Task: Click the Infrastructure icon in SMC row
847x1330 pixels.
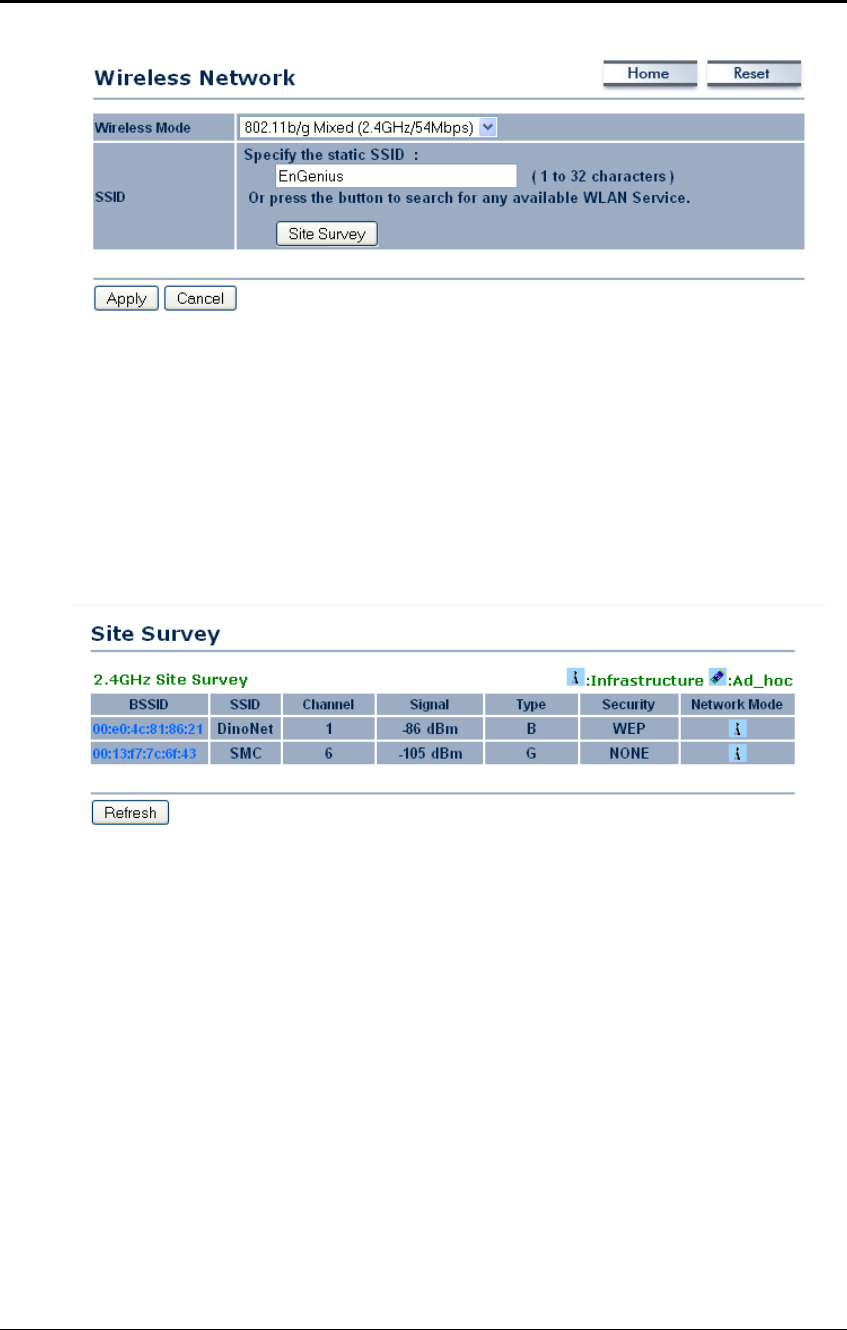Action: pyautogui.click(x=738, y=754)
